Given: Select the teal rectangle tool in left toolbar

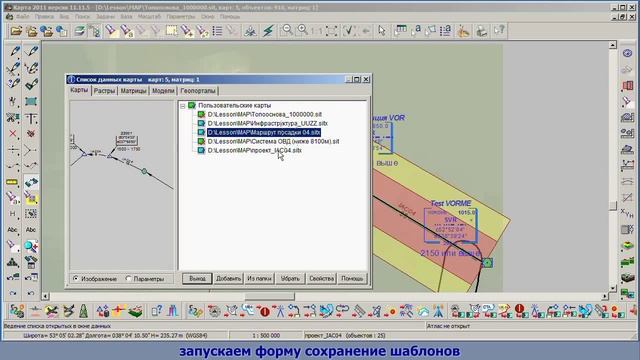Looking at the screenshot, I should [x=31, y=101].
